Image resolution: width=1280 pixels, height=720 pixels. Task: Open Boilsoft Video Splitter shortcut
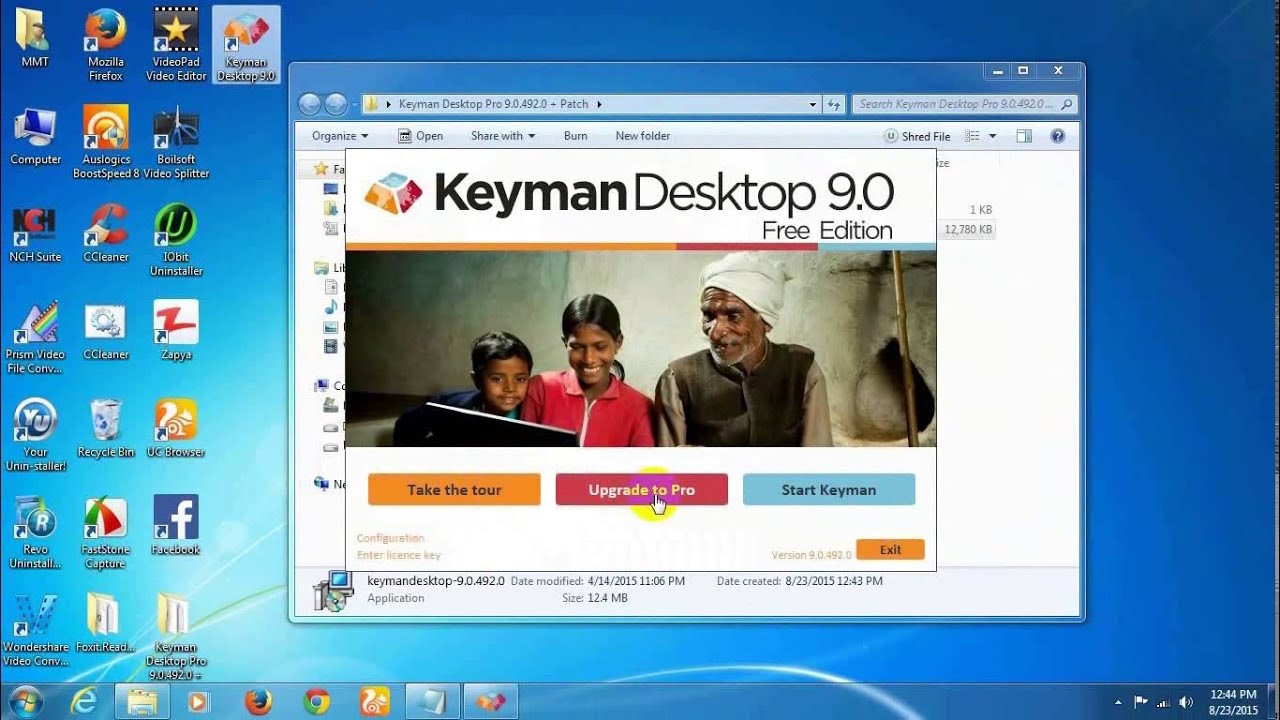click(175, 142)
